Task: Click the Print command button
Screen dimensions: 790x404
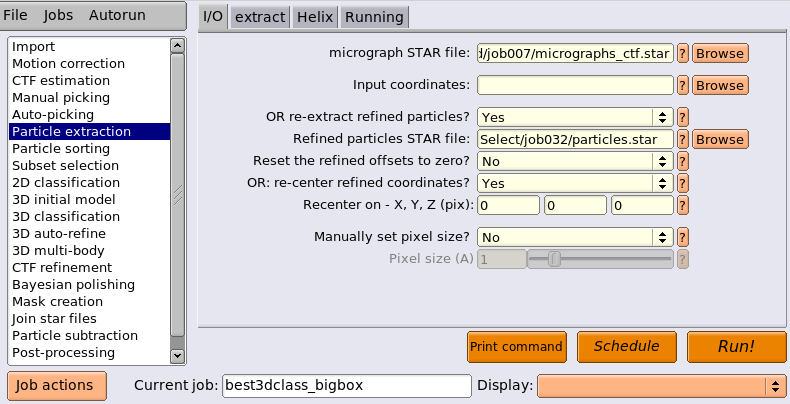Action: 516,347
